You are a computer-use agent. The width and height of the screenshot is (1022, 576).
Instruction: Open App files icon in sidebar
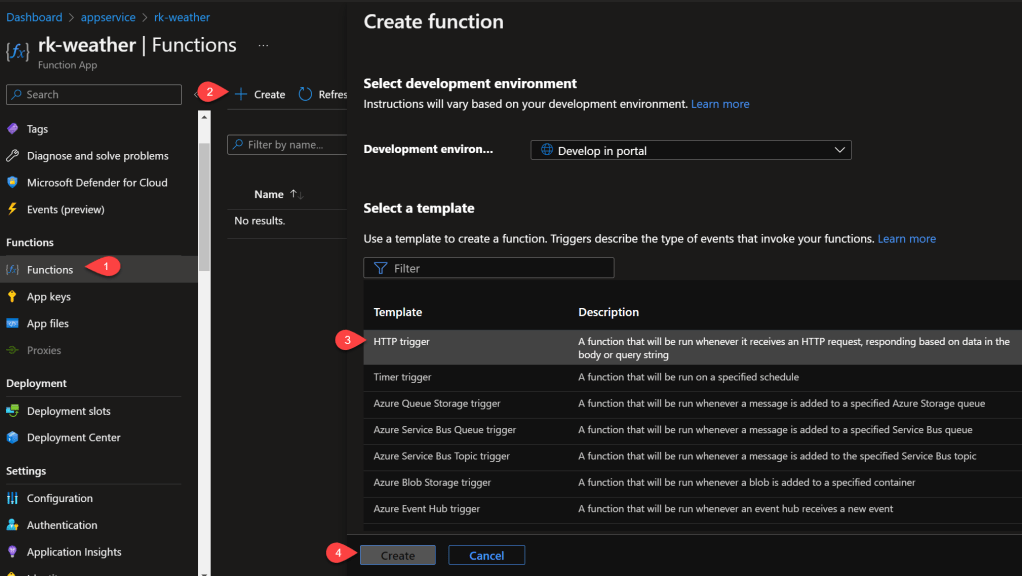point(13,324)
